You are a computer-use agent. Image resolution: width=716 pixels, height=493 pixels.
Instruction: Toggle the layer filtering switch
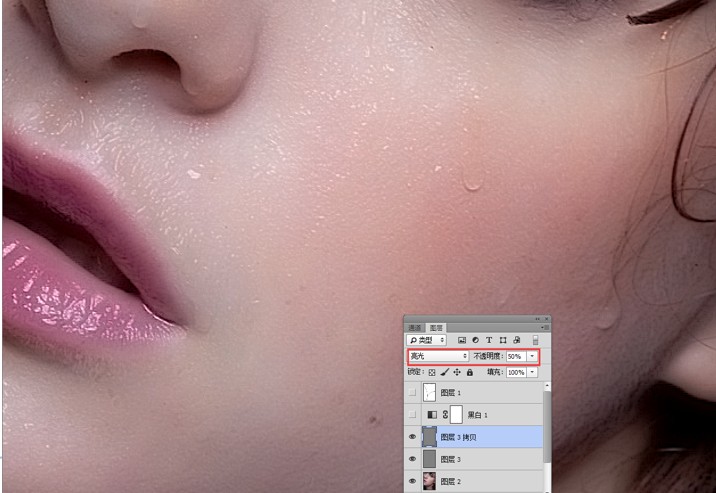(x=536, y=340)
